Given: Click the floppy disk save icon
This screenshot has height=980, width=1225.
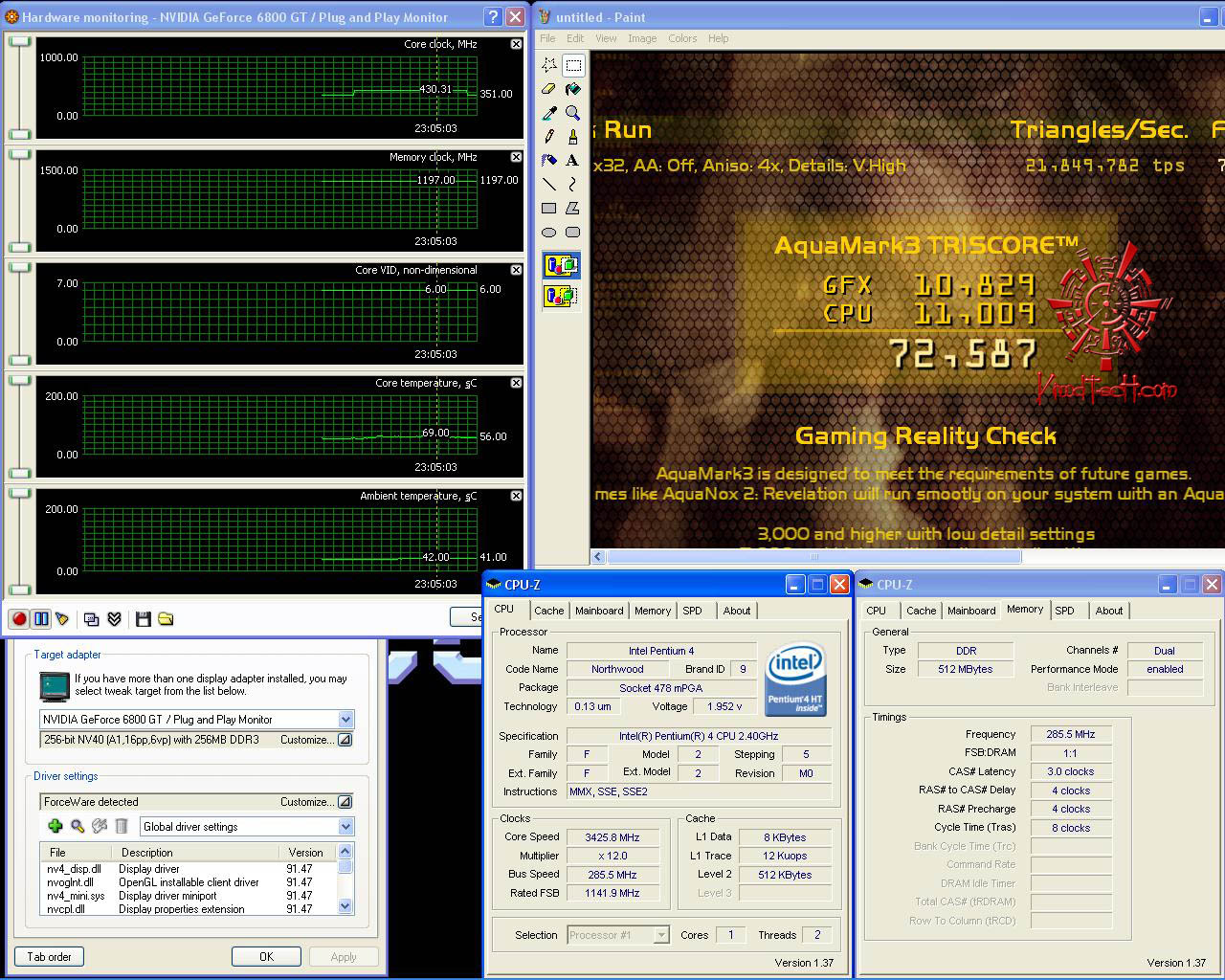Looking at the screenshot, I should pos(144,619).
